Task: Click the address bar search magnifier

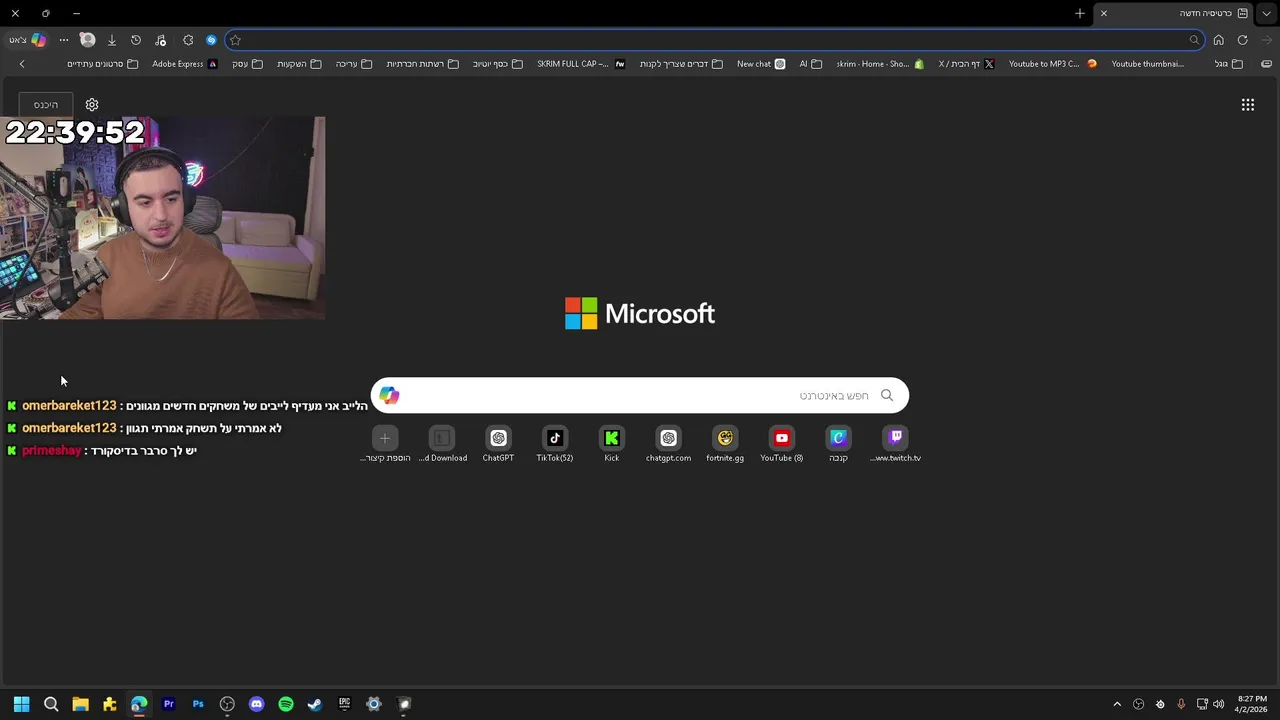Action: [x=1194, y=40]
